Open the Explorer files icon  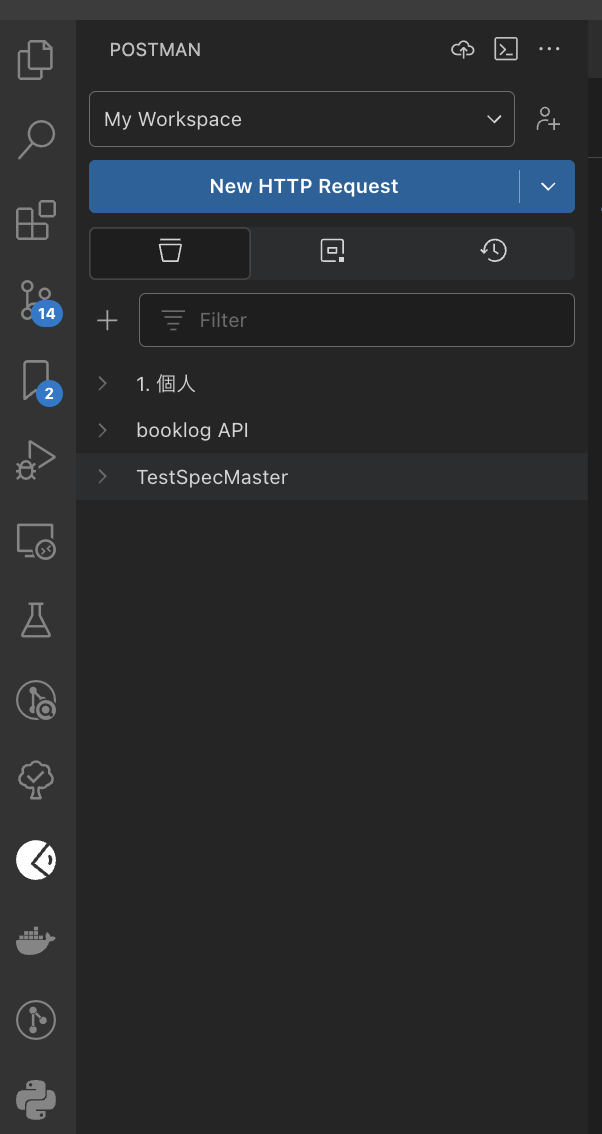click(36, 60)
